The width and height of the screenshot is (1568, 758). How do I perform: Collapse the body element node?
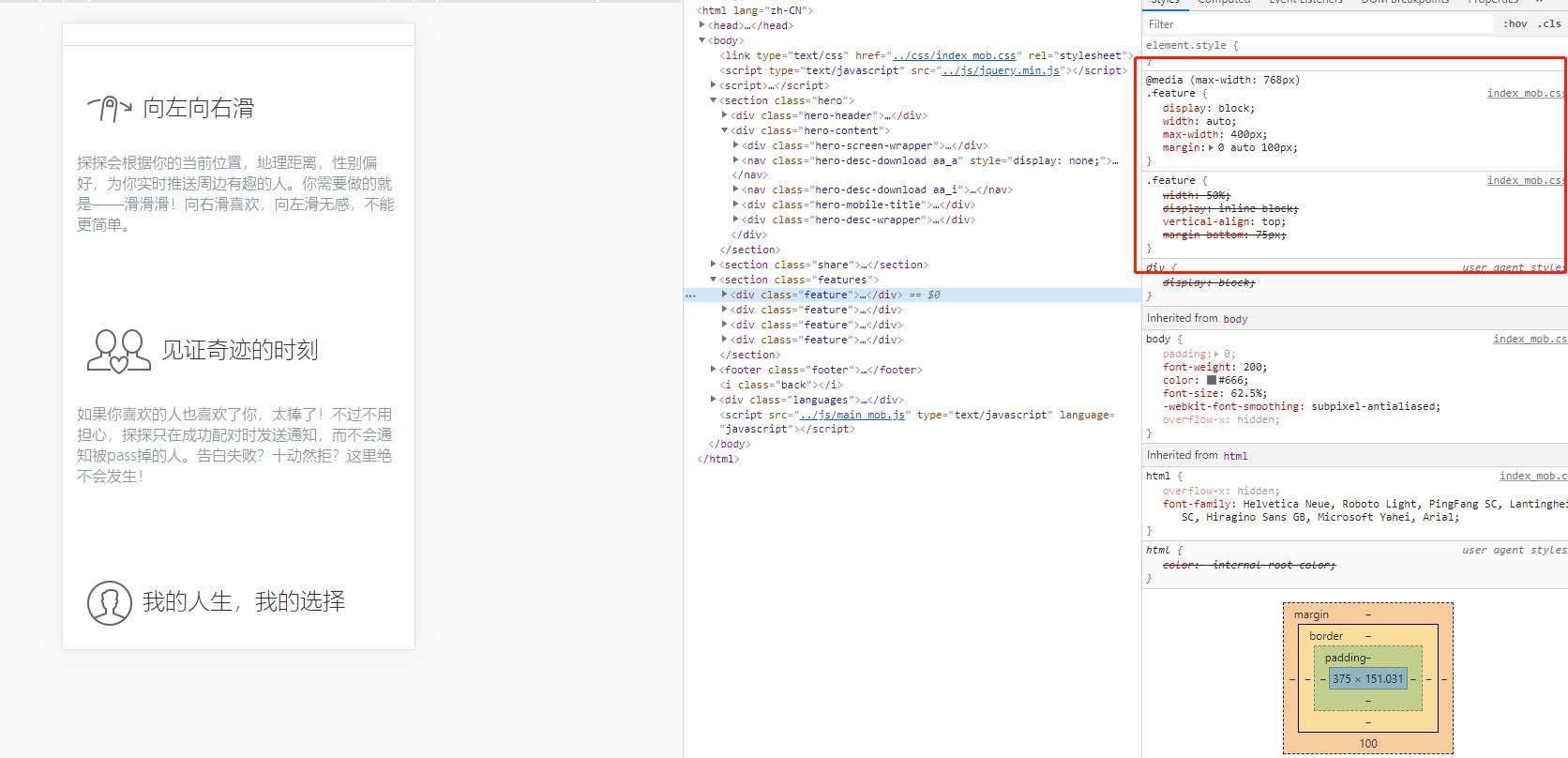pyautogui.click(x=702, y=40)
